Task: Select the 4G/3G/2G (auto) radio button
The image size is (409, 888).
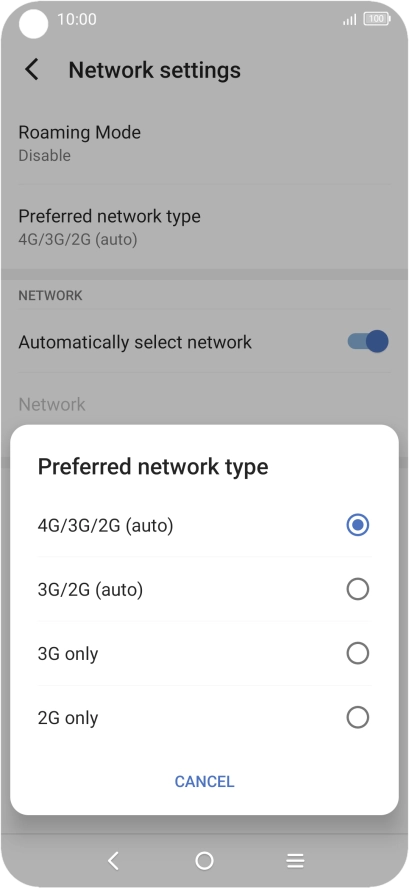Action: pos(357,525)
